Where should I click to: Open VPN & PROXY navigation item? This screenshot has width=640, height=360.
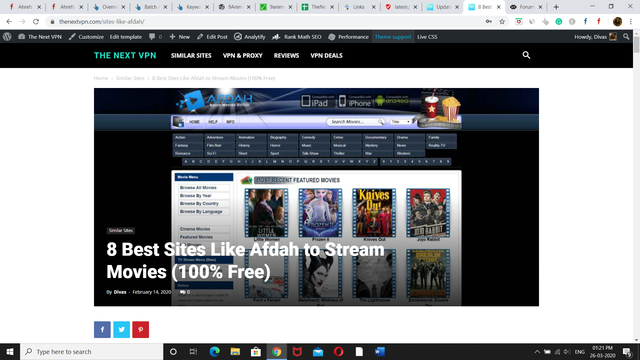[242, 56]
